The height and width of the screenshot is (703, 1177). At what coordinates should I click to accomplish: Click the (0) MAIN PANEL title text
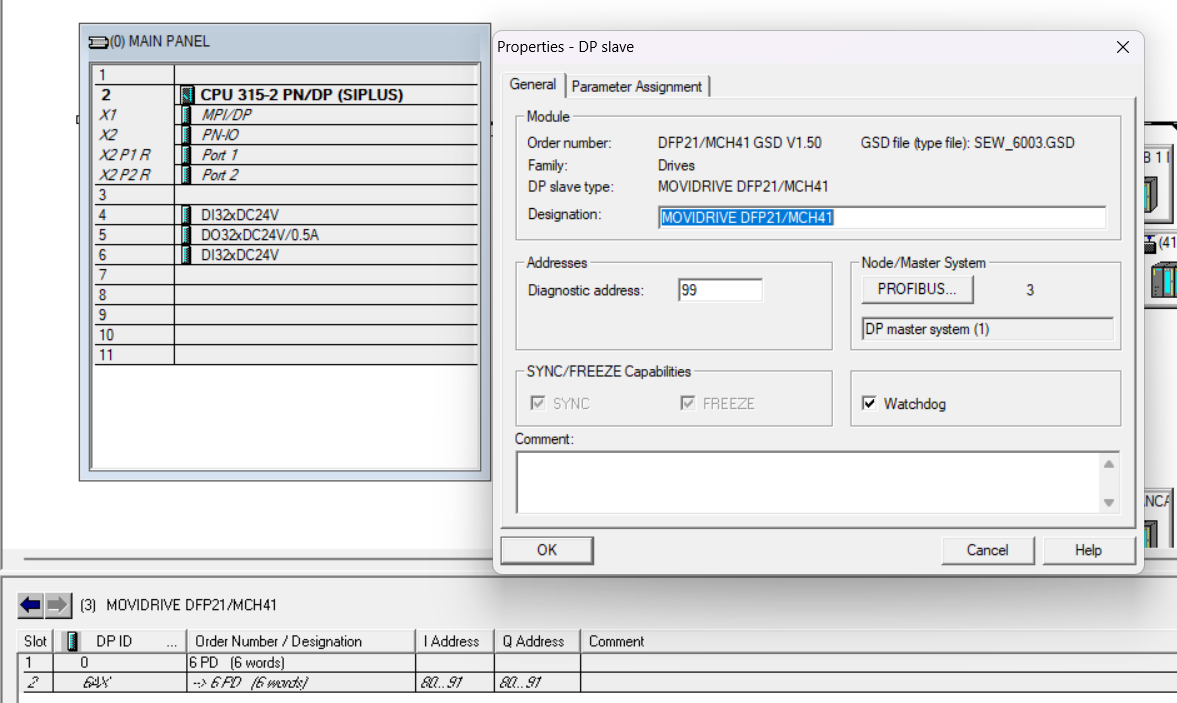click(x=160, y=41)
